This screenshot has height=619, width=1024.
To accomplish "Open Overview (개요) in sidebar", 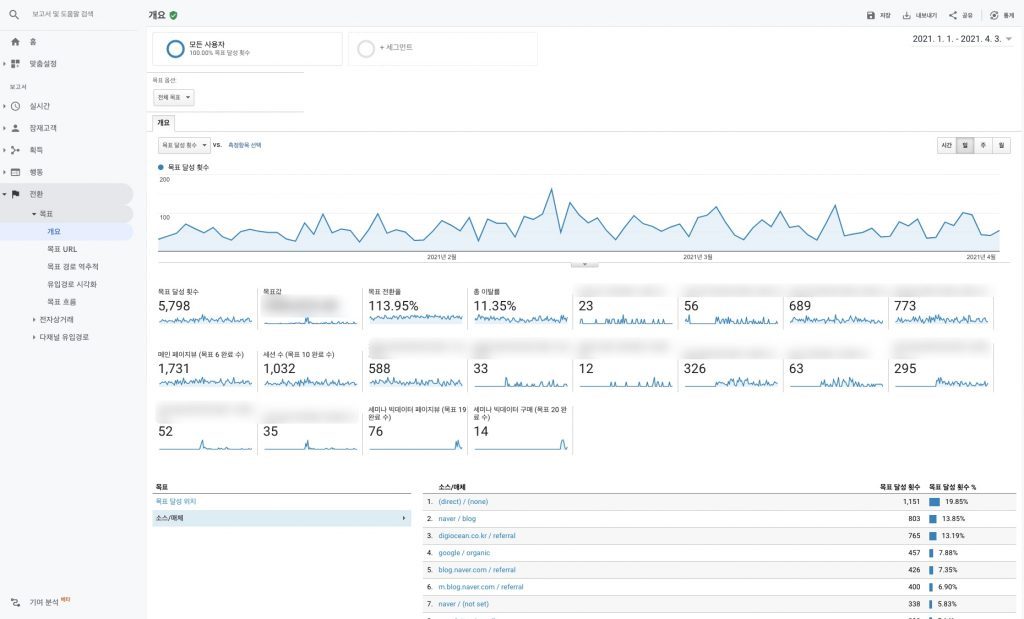I will click(x=54, y=231).
